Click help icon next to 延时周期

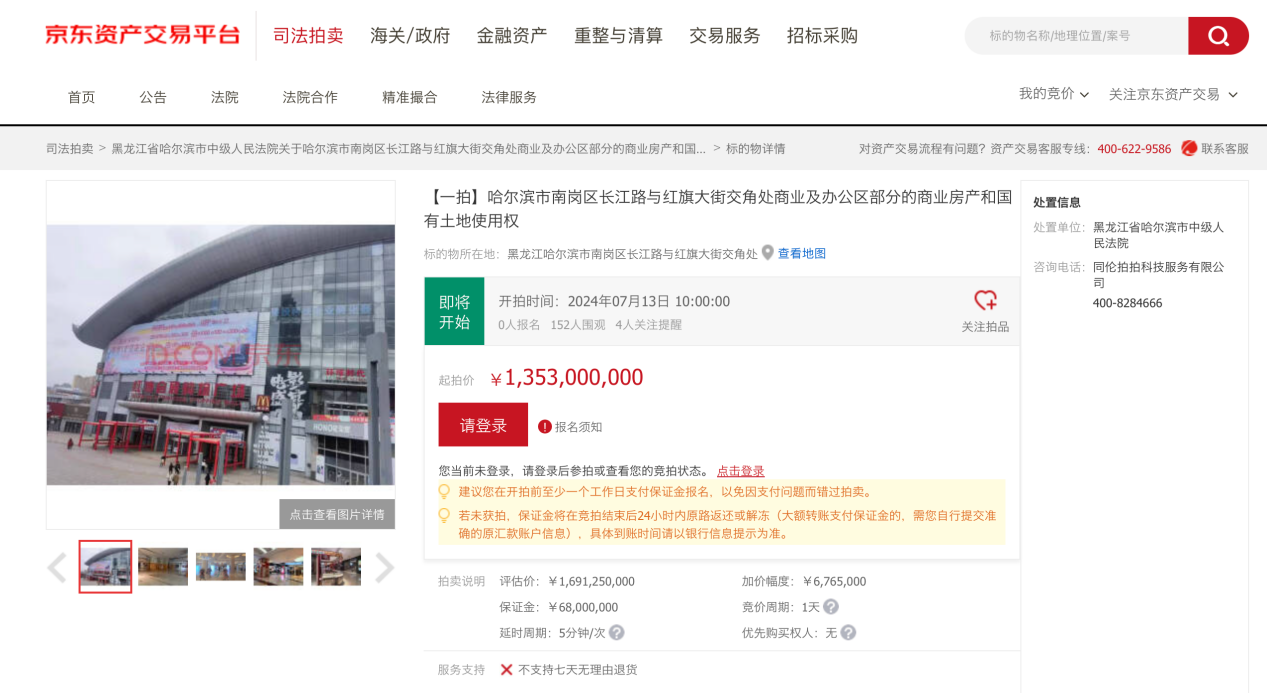(617, 633)
